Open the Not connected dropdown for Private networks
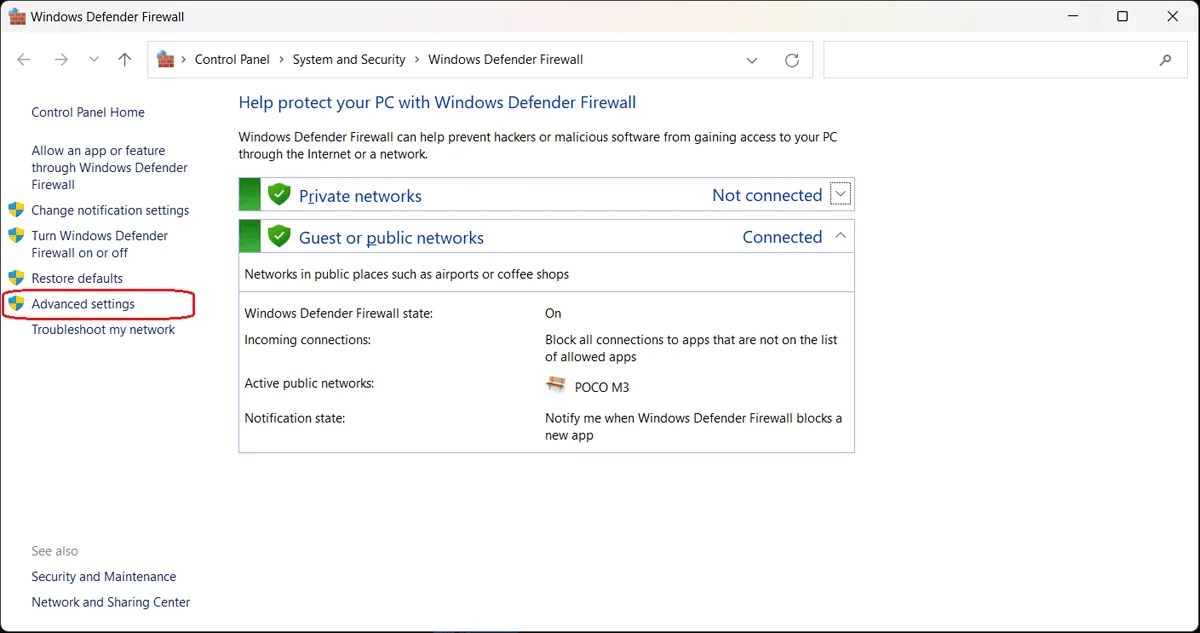Image resolution: width=1200 pixels, height=633 pixels. (x=839, y=193)
